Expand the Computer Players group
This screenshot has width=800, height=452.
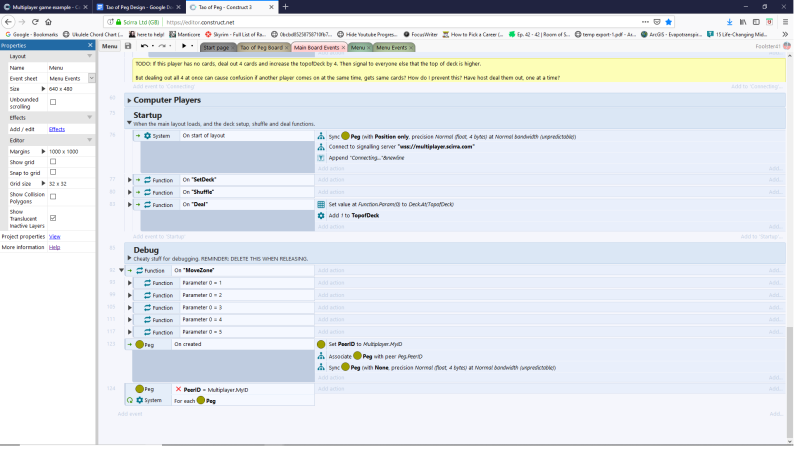[x=129, y=101]
